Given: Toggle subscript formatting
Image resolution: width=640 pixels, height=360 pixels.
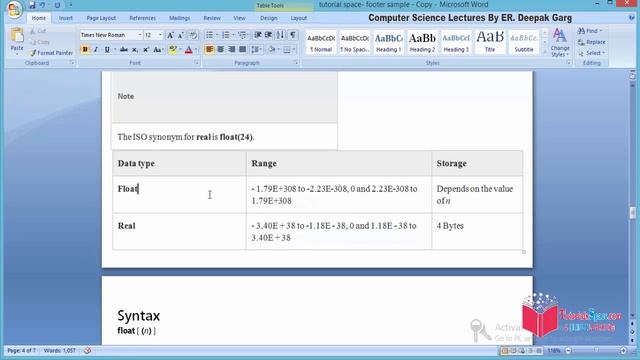Looking at the screenshot, I should tap(135, 50).
